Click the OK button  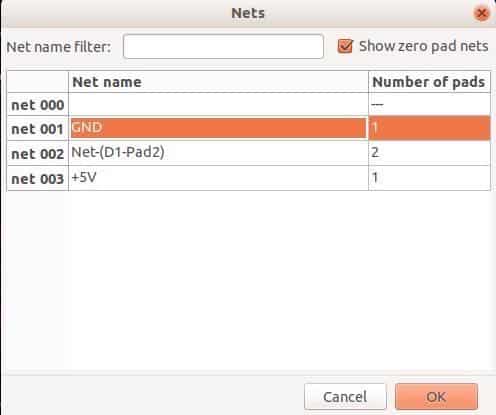tap(436, 396)
